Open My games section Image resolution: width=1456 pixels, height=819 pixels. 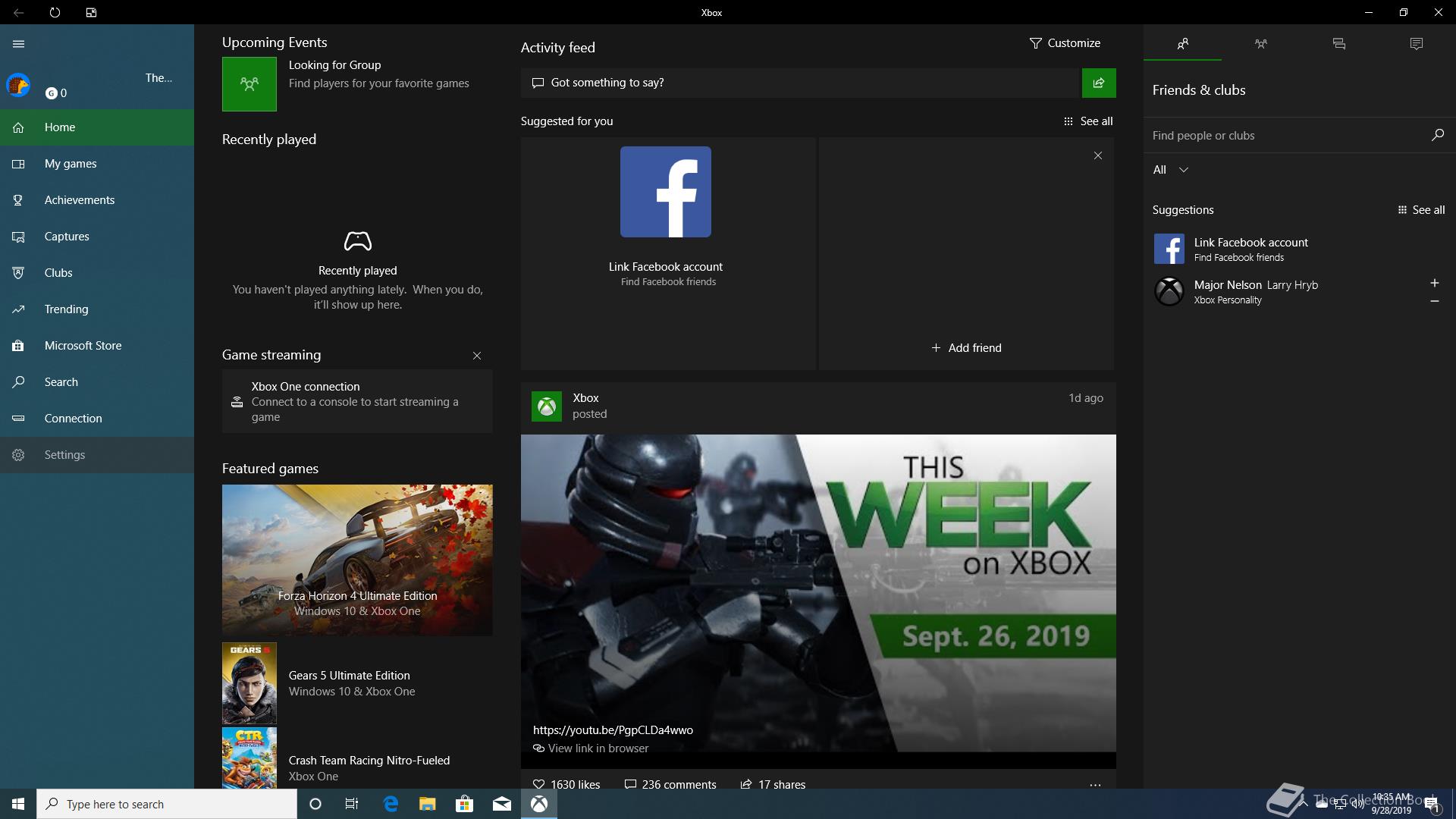pos(97,164)
